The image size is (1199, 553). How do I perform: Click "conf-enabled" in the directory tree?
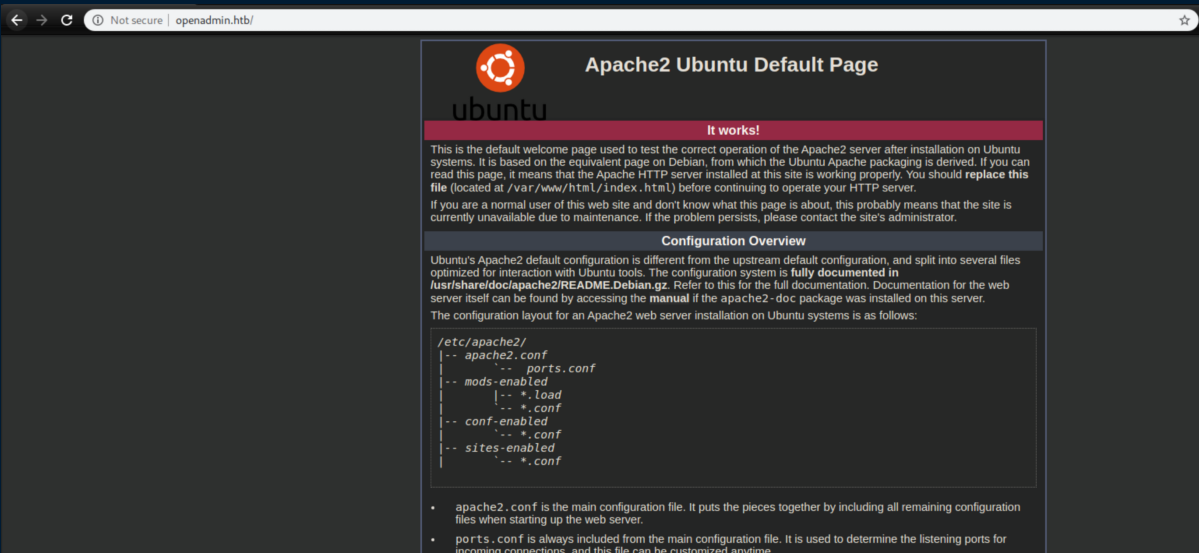(x=505, y=421)
